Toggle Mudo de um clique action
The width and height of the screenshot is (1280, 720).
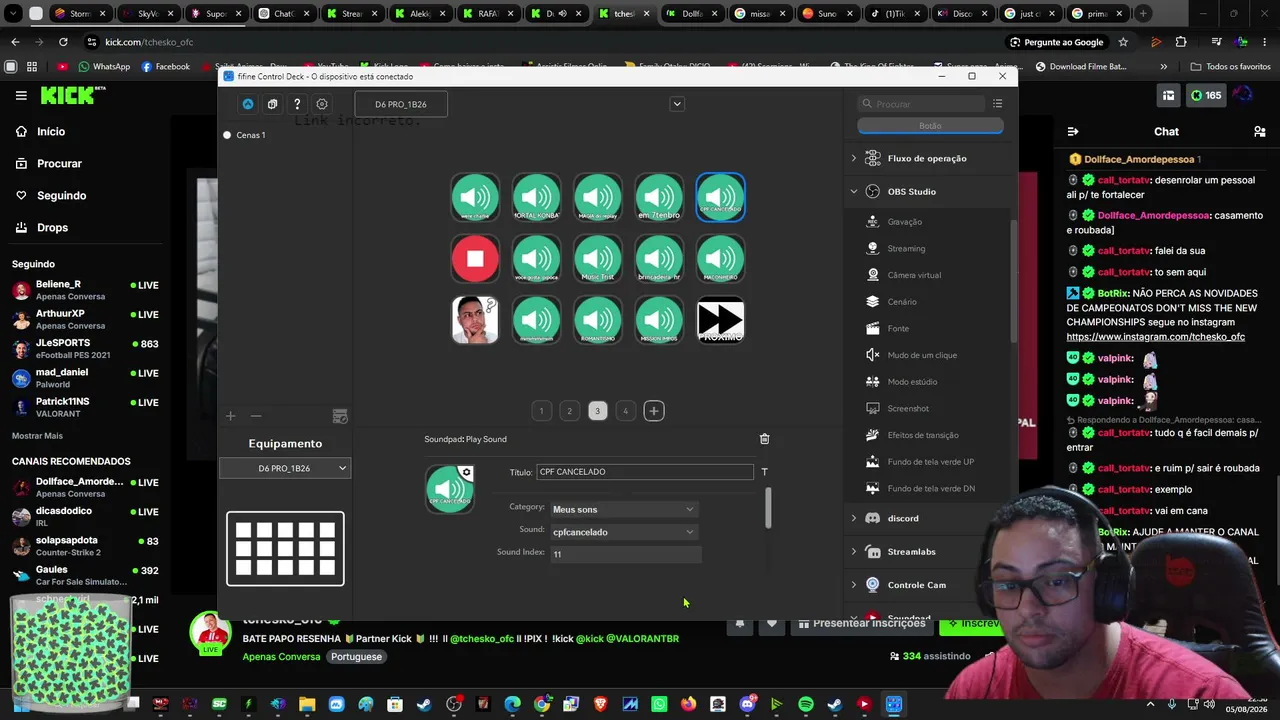click(x=922, y=355)
